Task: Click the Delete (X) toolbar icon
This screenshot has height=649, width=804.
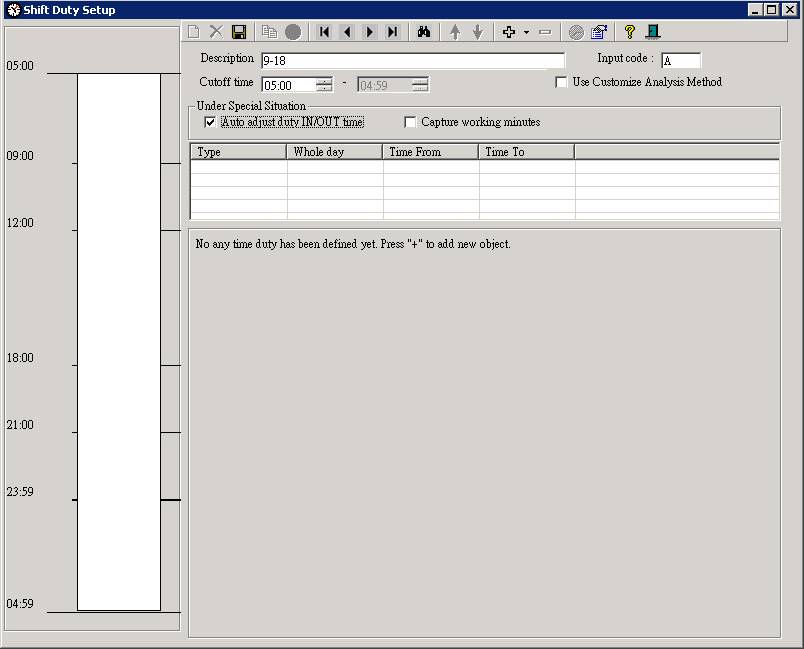Action: (216, 32)
